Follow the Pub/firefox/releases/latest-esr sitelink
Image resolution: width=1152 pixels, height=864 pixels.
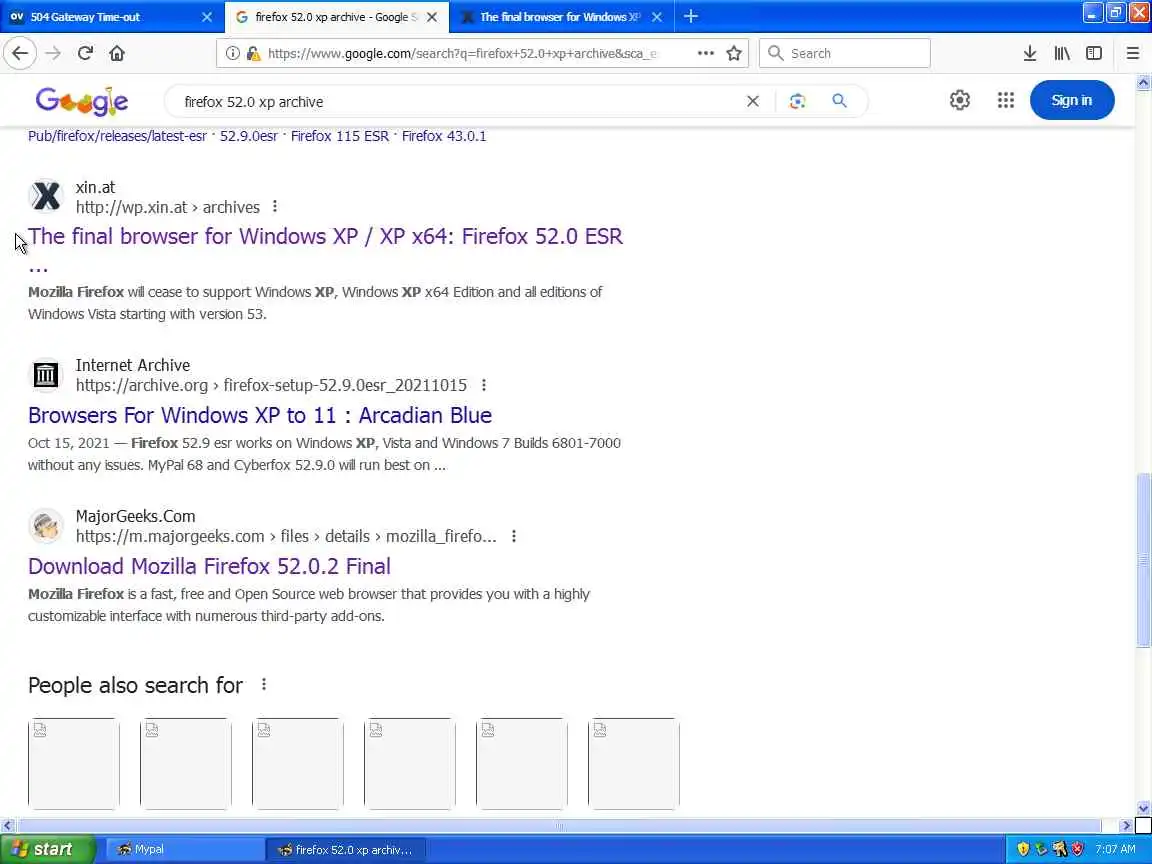click(x=118, y=136)
